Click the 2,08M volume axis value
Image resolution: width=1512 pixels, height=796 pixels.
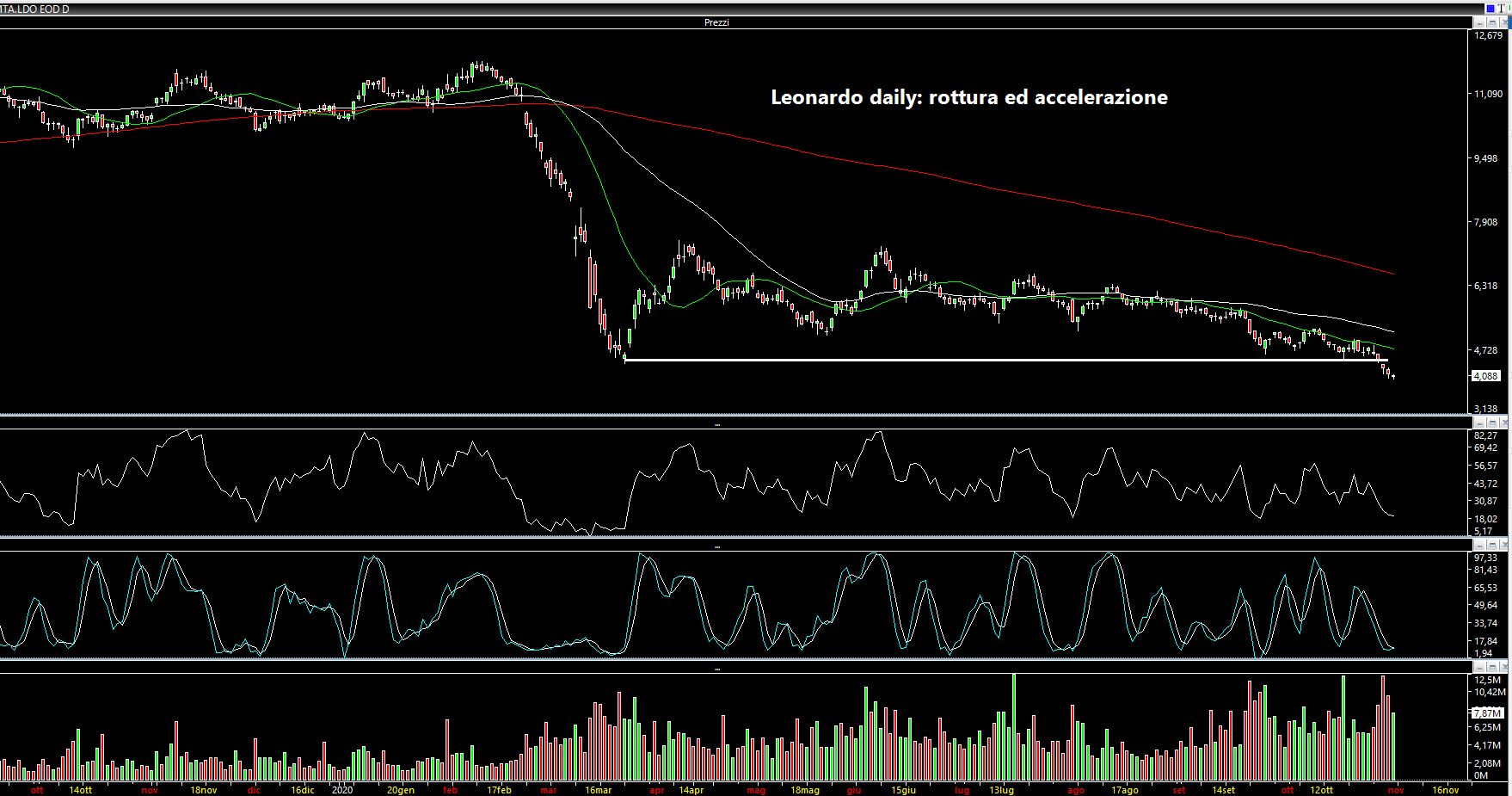click(1489, 763)
